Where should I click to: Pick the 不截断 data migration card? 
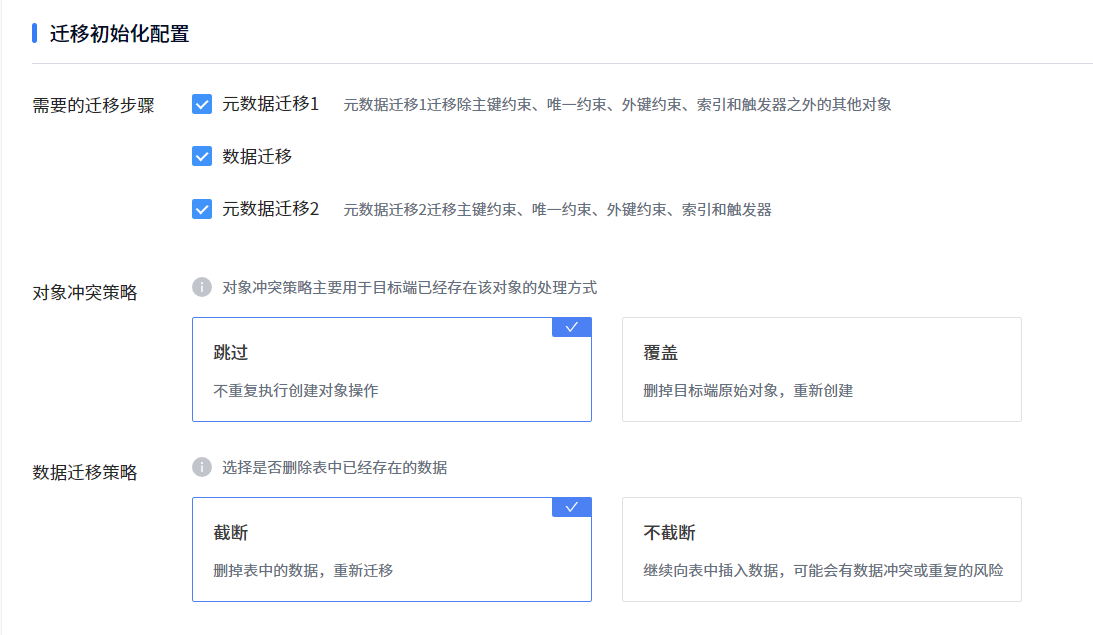(x=821, y=550)
